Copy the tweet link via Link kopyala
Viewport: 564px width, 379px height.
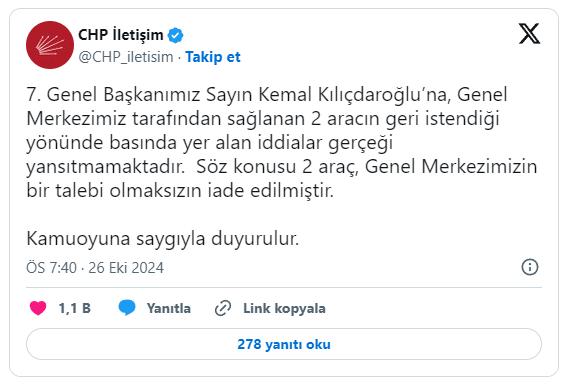tap(284, 308)
